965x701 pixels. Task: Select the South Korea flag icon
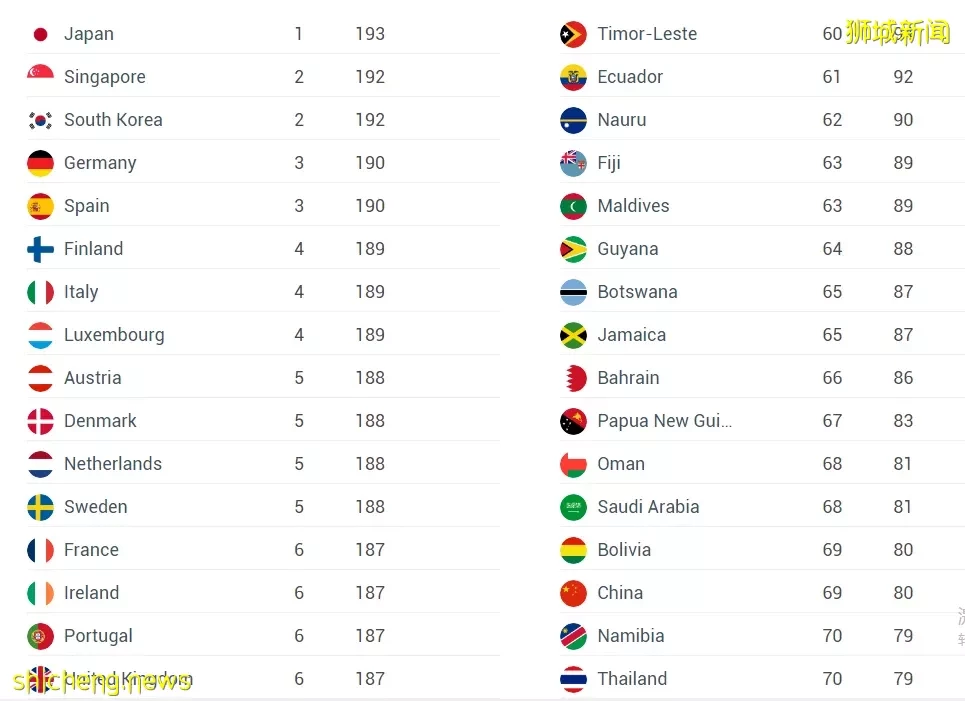point(41,120)
